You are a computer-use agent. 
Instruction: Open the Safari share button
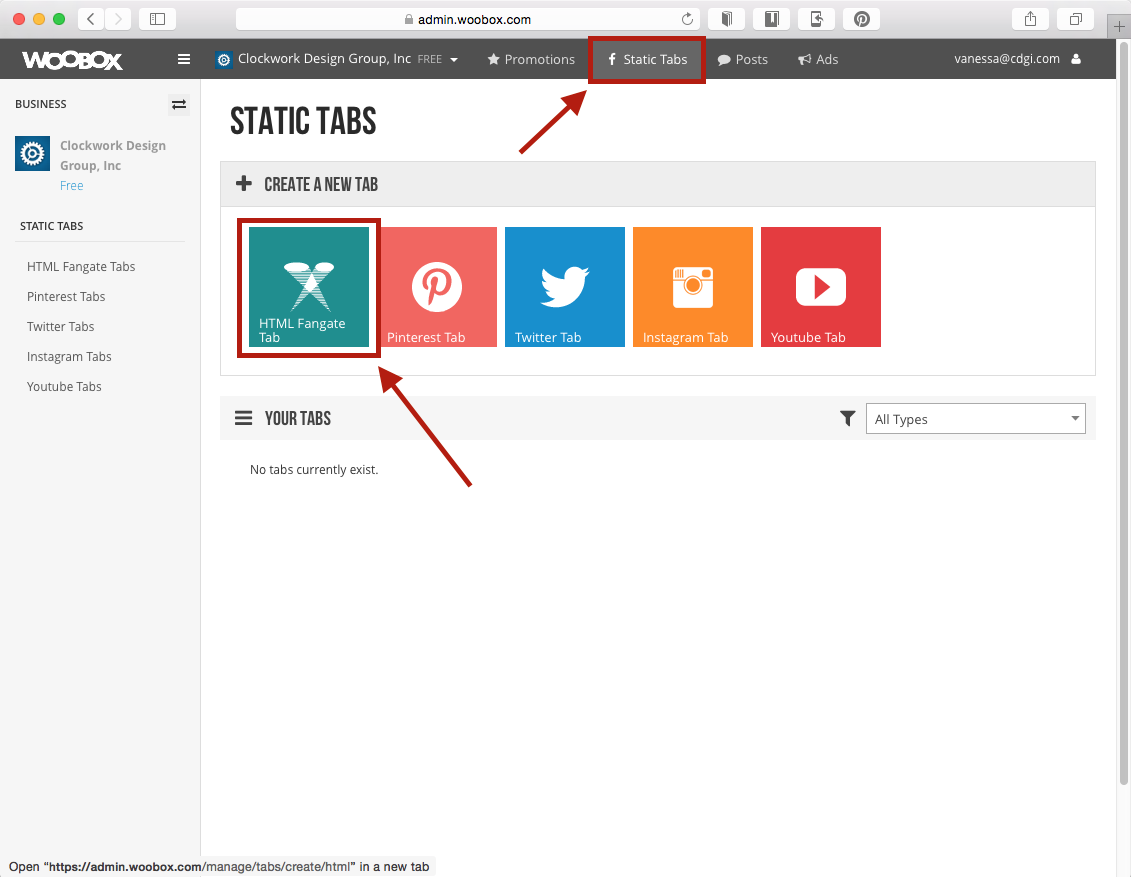point(1031,19)
